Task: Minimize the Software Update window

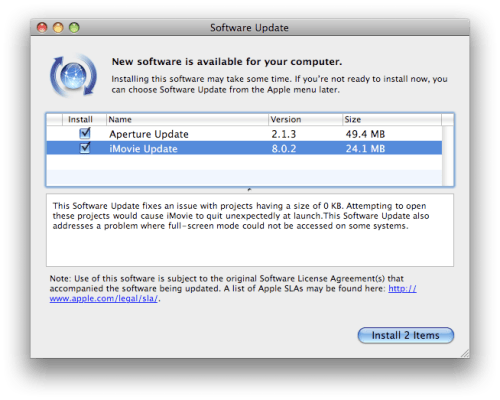Action: (x=58, y=27)
